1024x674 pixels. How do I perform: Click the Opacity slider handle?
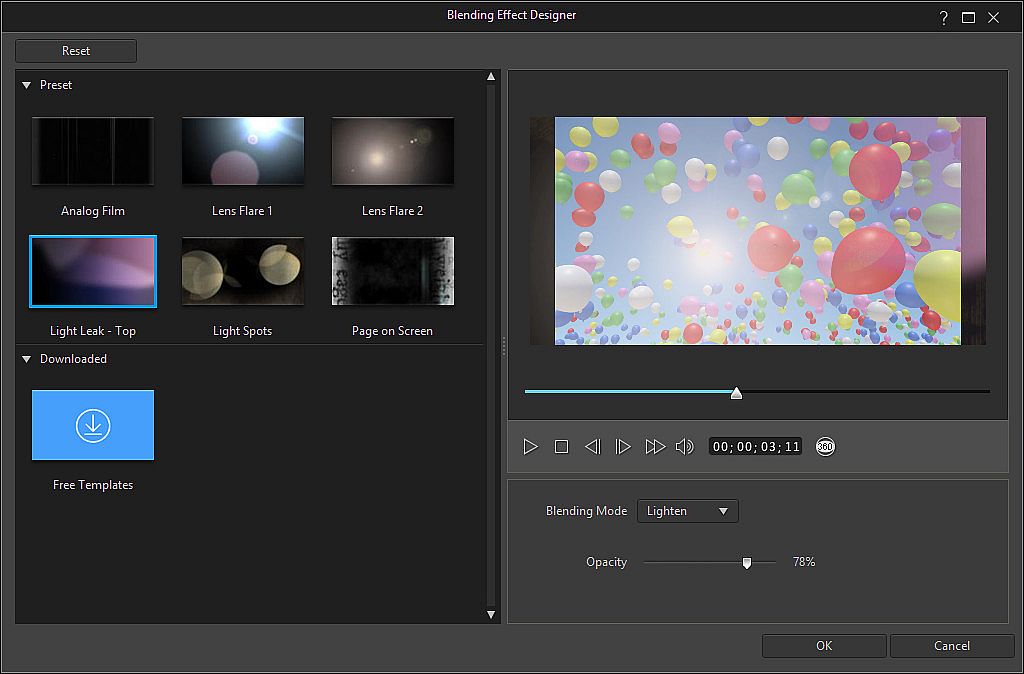[747, 563]
